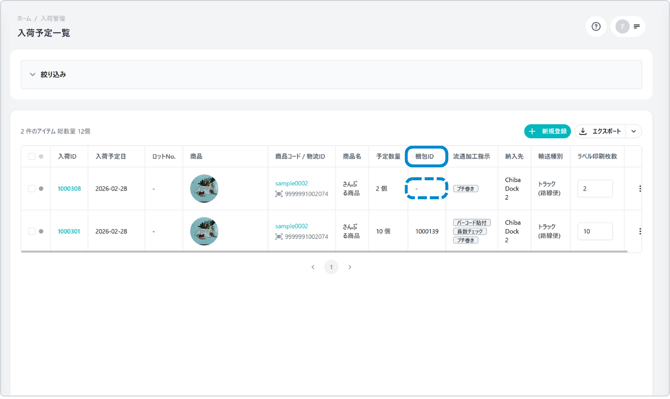Screen dimensions: 670x399
Task: Click the plus icon on 新規登録
Action: coord(532,131)
